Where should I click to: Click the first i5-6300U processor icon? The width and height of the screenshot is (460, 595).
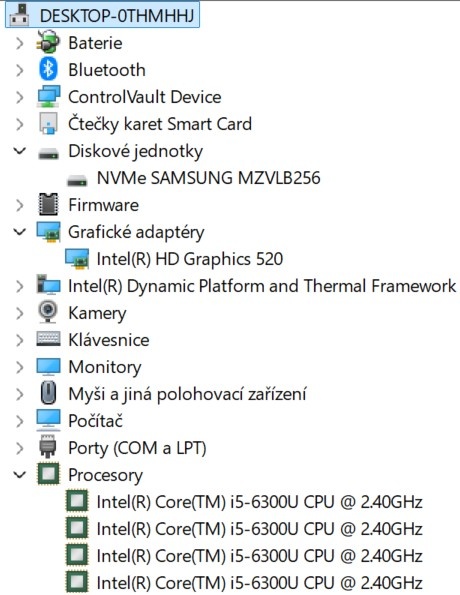[x=77, y=501]
